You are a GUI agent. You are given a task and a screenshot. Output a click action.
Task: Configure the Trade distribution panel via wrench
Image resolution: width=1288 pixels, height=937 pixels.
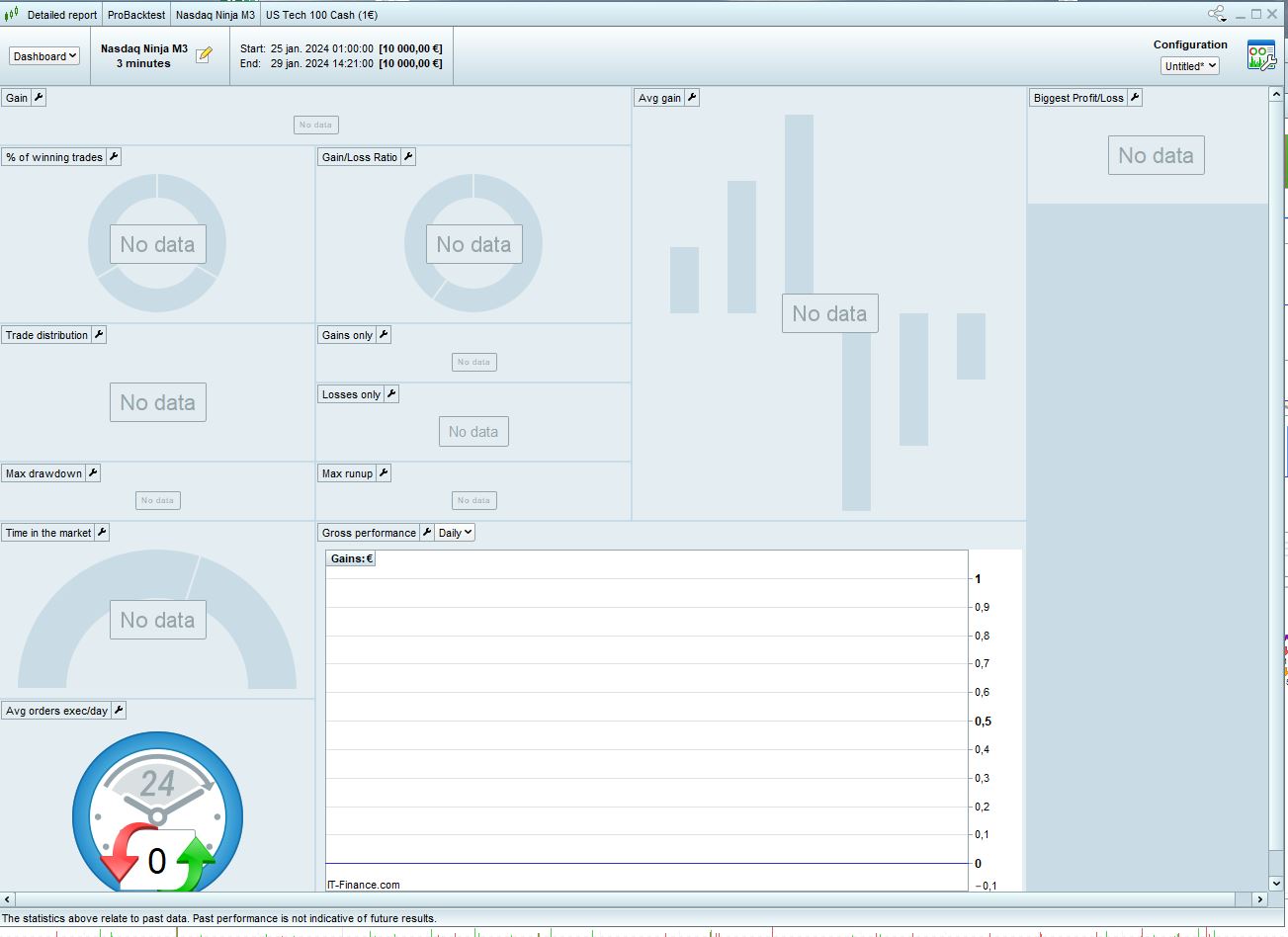pyautogui.click(x=99, y=335)
